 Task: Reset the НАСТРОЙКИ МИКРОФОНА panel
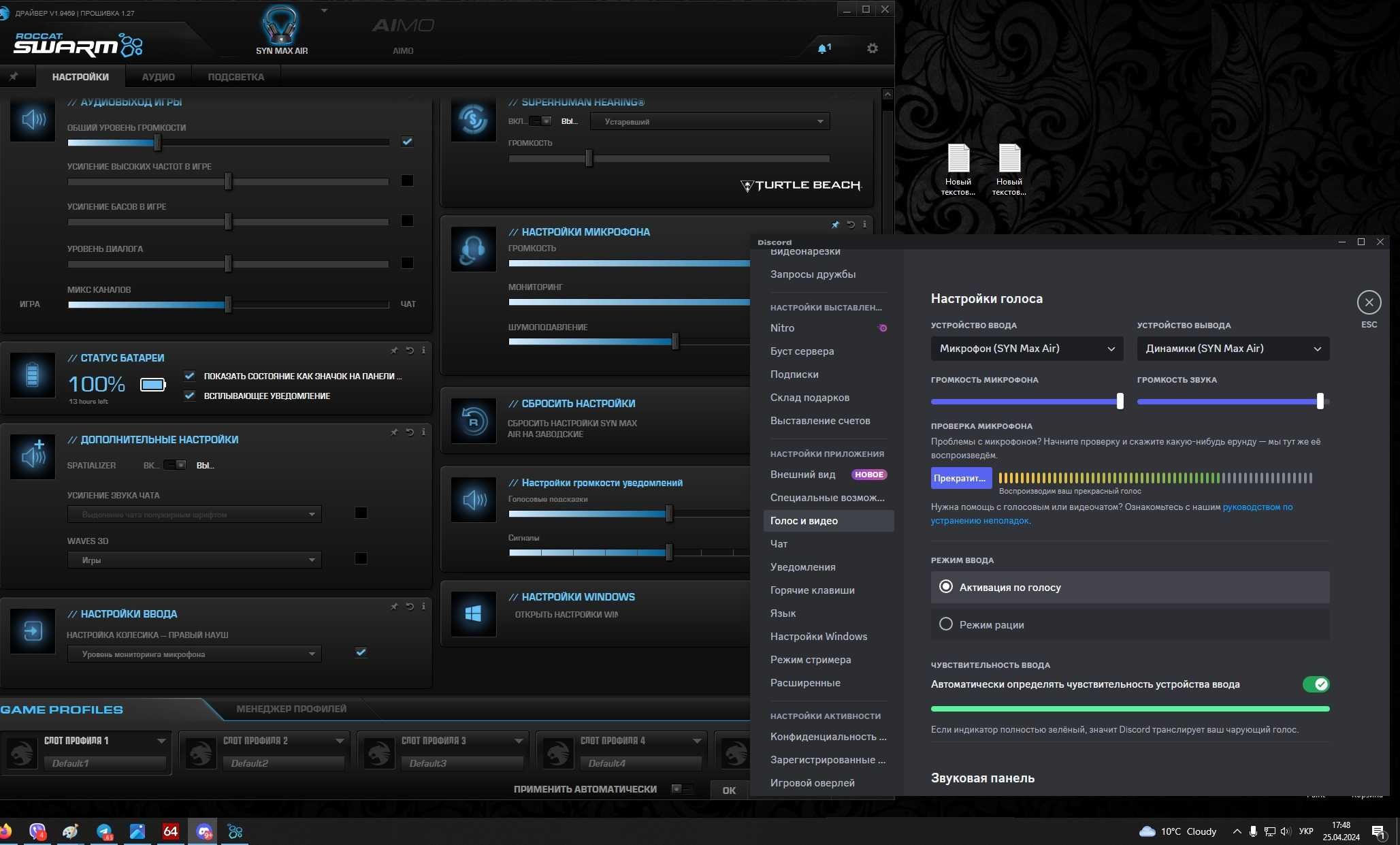pos(851,224)
